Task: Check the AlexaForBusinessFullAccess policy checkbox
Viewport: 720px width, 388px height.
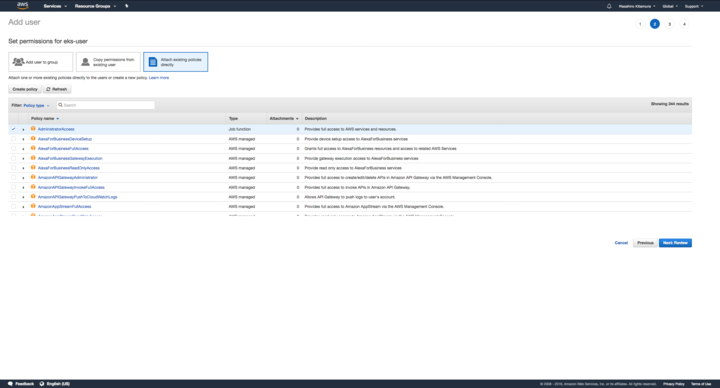Action: 13,148
